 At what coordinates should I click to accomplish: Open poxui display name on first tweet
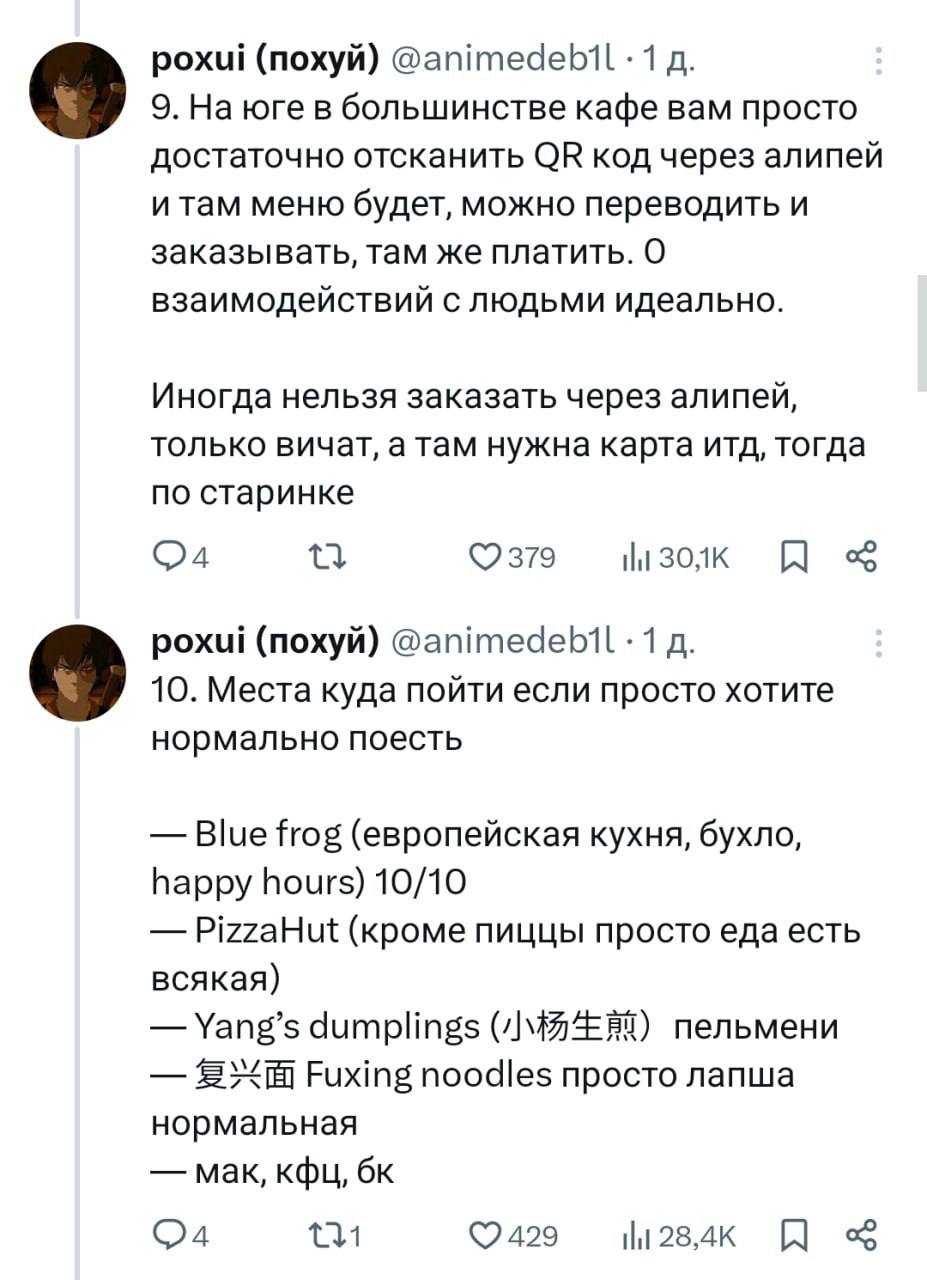[264, 61]
